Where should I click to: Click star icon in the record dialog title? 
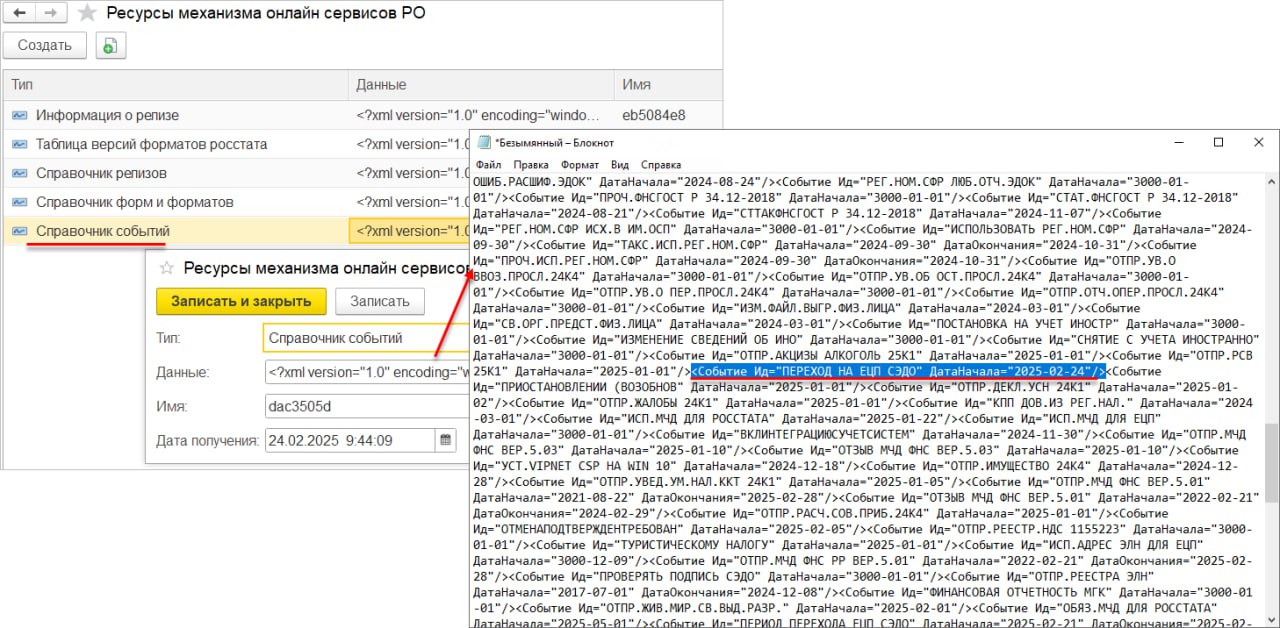(x=166, y=267)
